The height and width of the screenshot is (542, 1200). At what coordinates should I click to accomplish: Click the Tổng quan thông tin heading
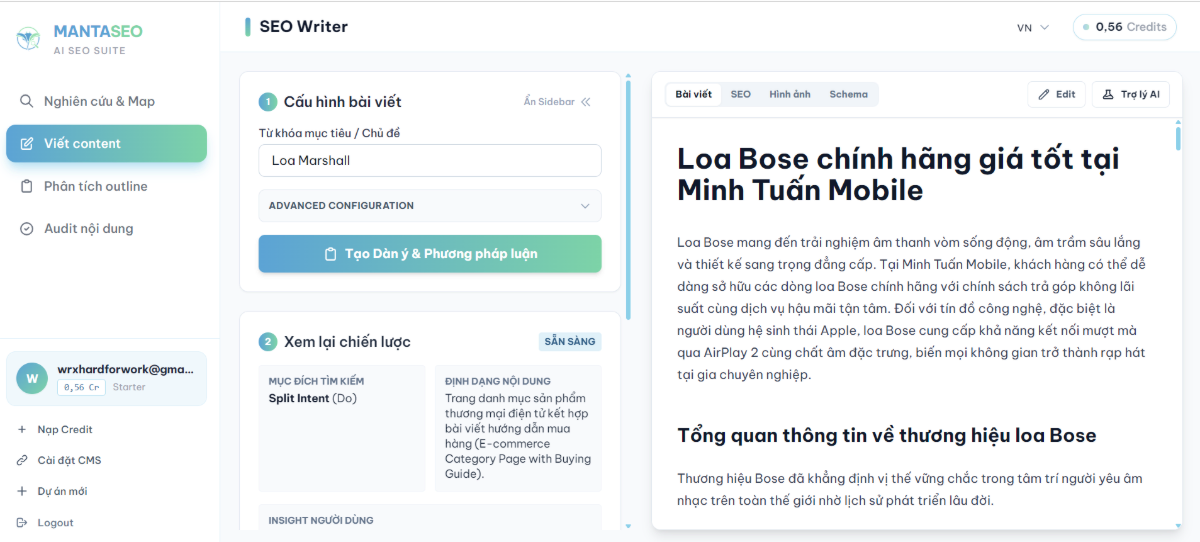887,436
